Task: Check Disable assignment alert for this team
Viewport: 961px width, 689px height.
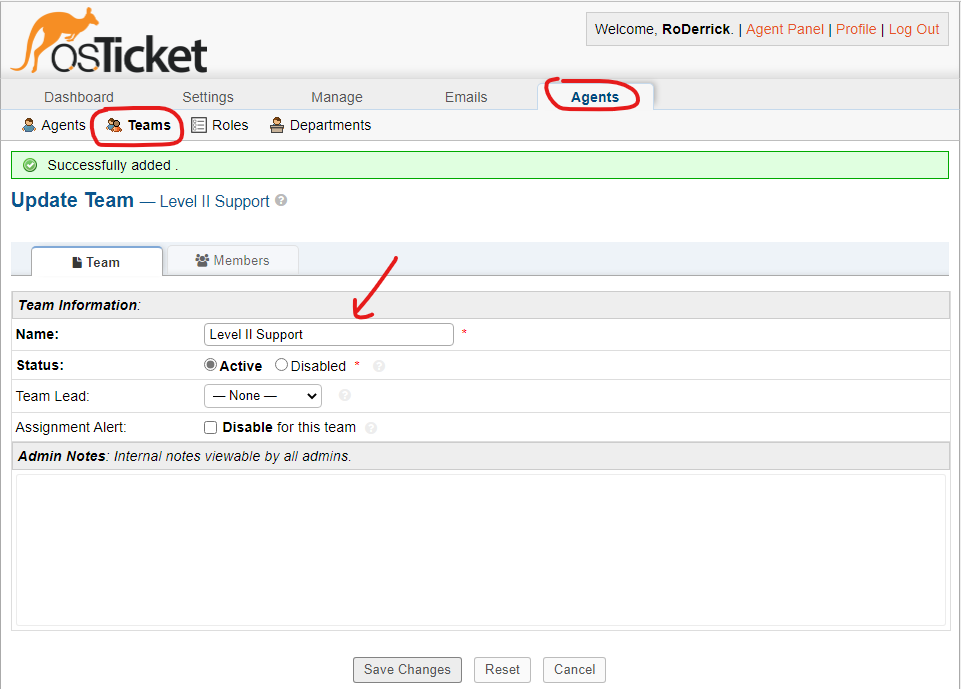Action: click(x=211, y=427)
